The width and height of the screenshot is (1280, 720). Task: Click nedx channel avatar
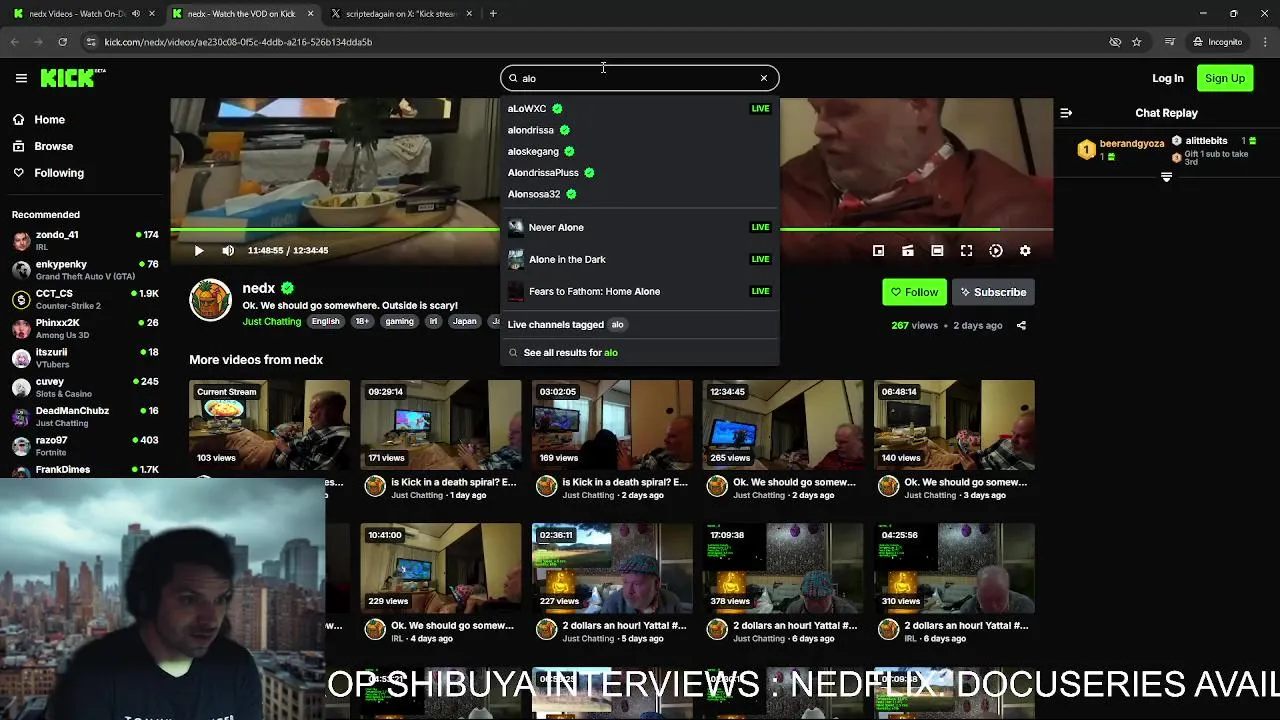(210, 300)
